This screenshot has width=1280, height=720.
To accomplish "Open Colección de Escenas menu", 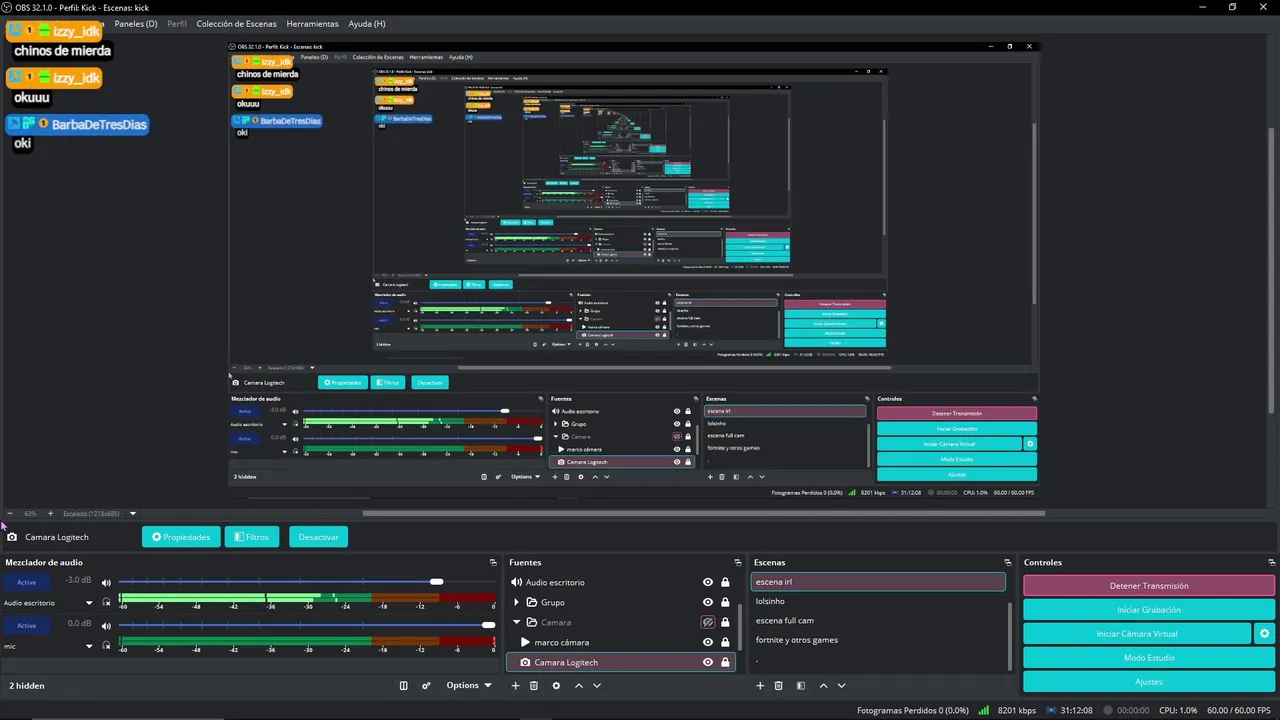I will coord(237,23).
